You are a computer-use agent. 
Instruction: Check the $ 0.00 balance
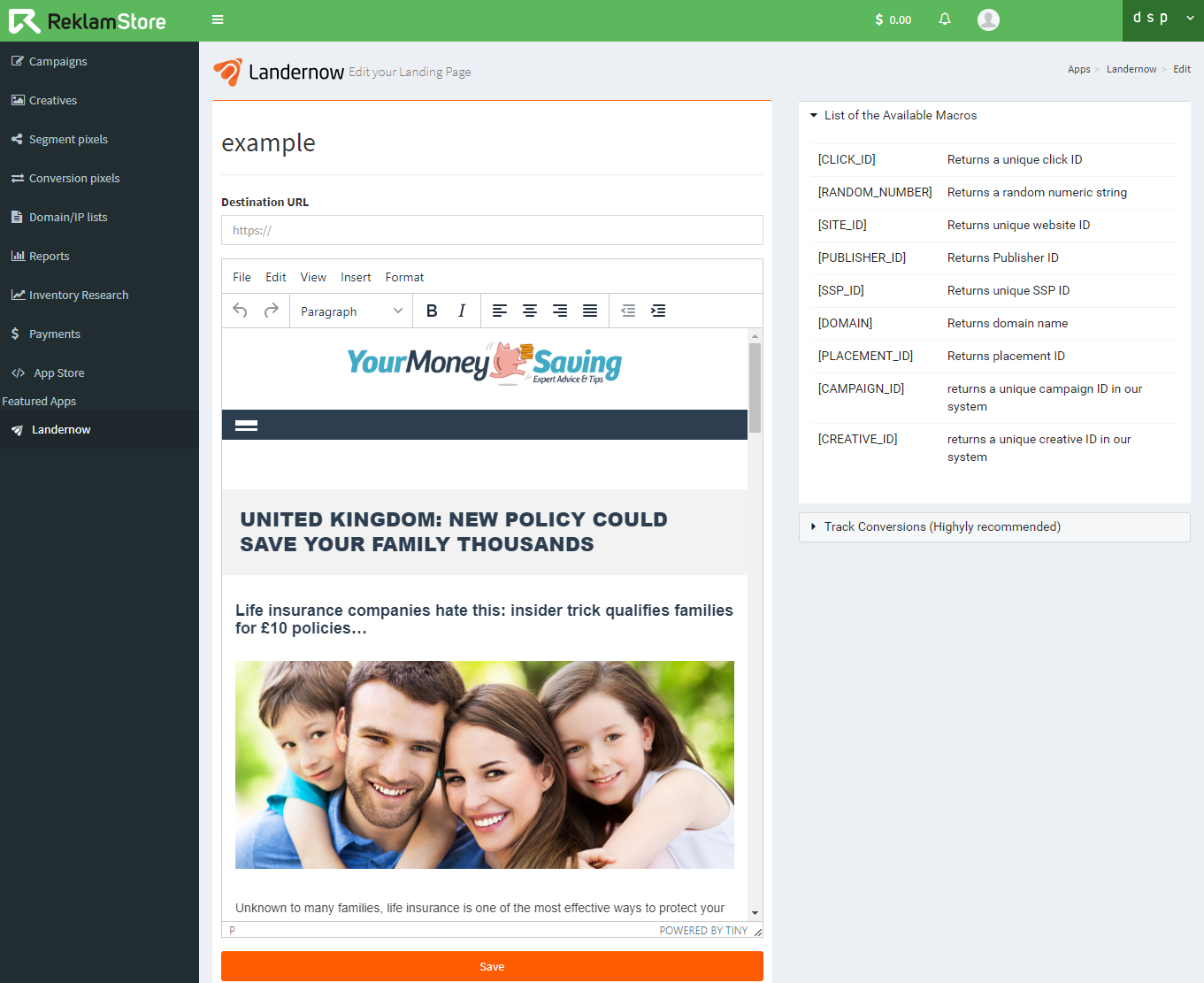[893, 19]
